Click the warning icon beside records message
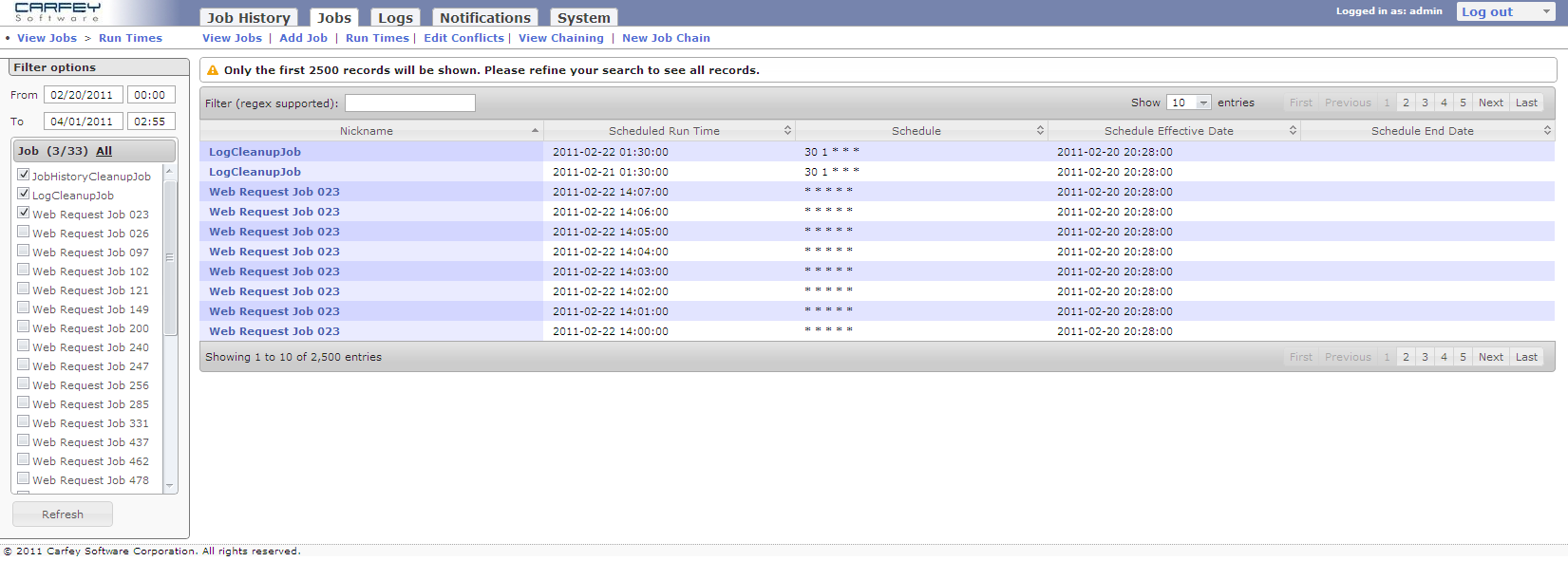This screenshot has height=561, width=1568. click(x=213, y=70)
